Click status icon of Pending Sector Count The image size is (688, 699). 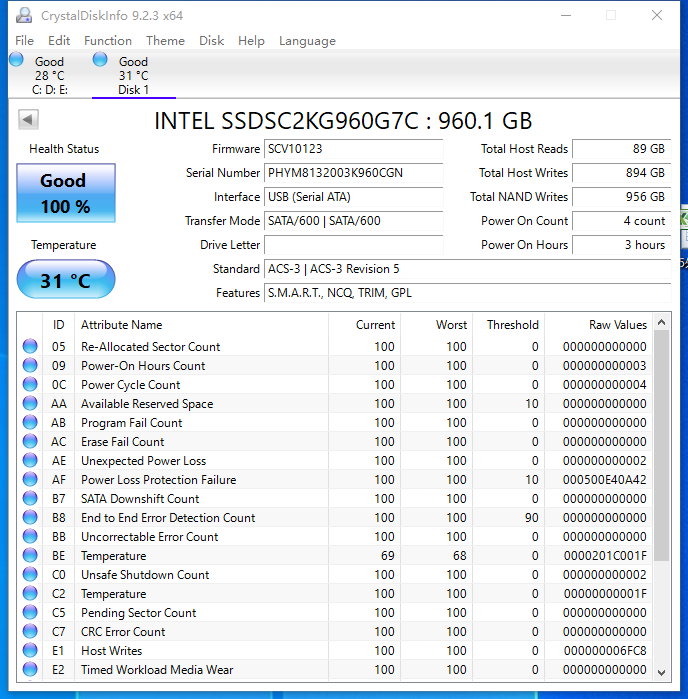[x=30, y=613]
